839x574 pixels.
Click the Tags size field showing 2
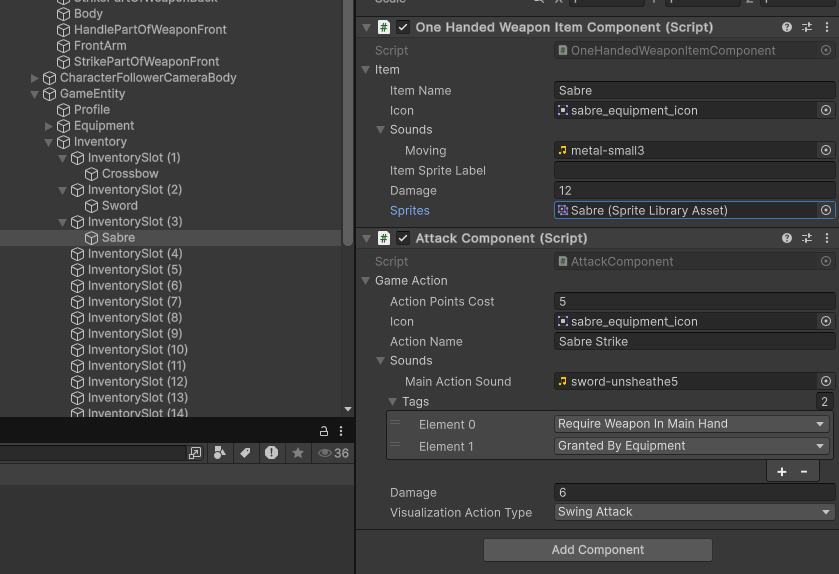click(825, 401)
